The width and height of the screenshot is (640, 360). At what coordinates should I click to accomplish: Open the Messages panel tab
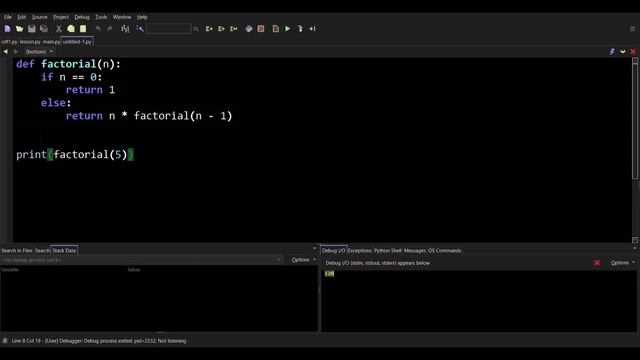coord(415,251)
